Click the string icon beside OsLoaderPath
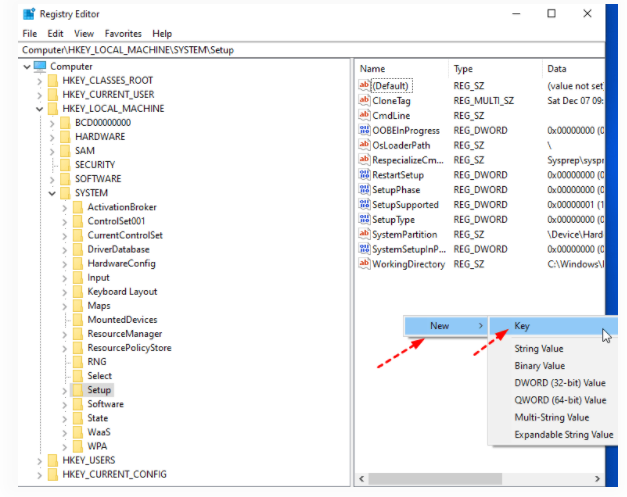Screen dimensions: 627x497 point(364,145)
